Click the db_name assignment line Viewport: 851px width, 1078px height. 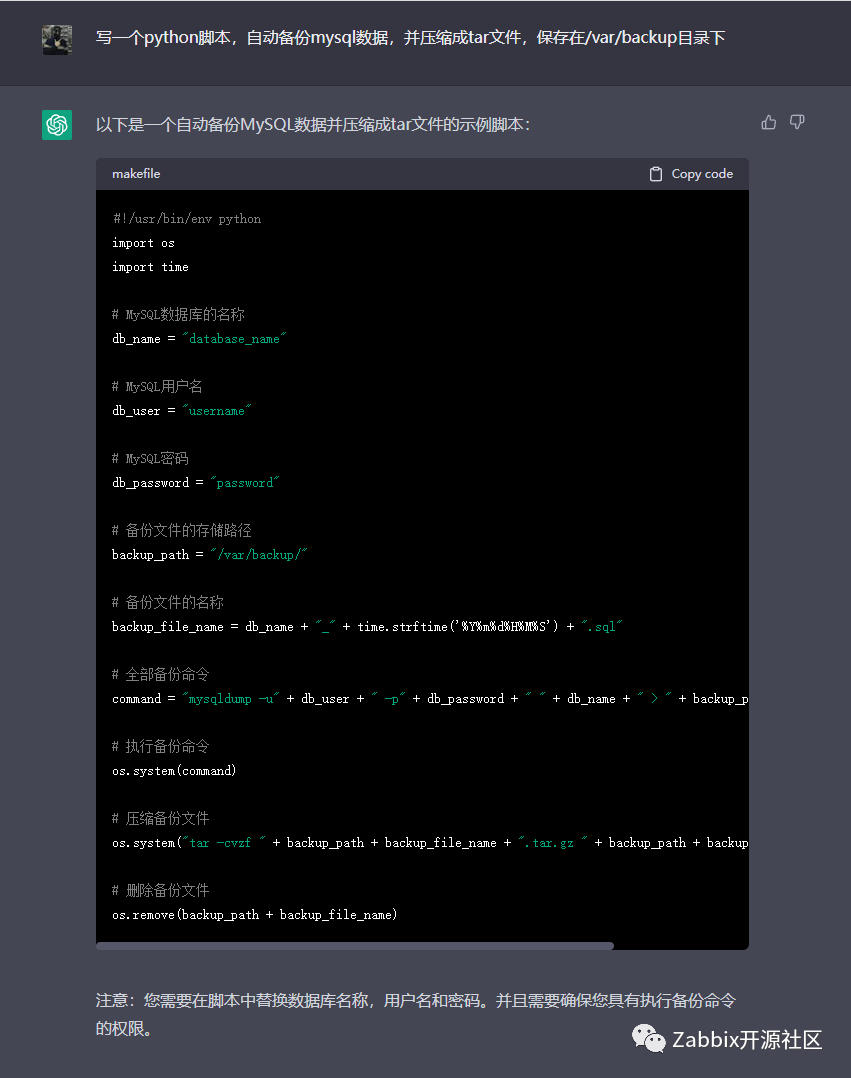(x=199, y=339)
